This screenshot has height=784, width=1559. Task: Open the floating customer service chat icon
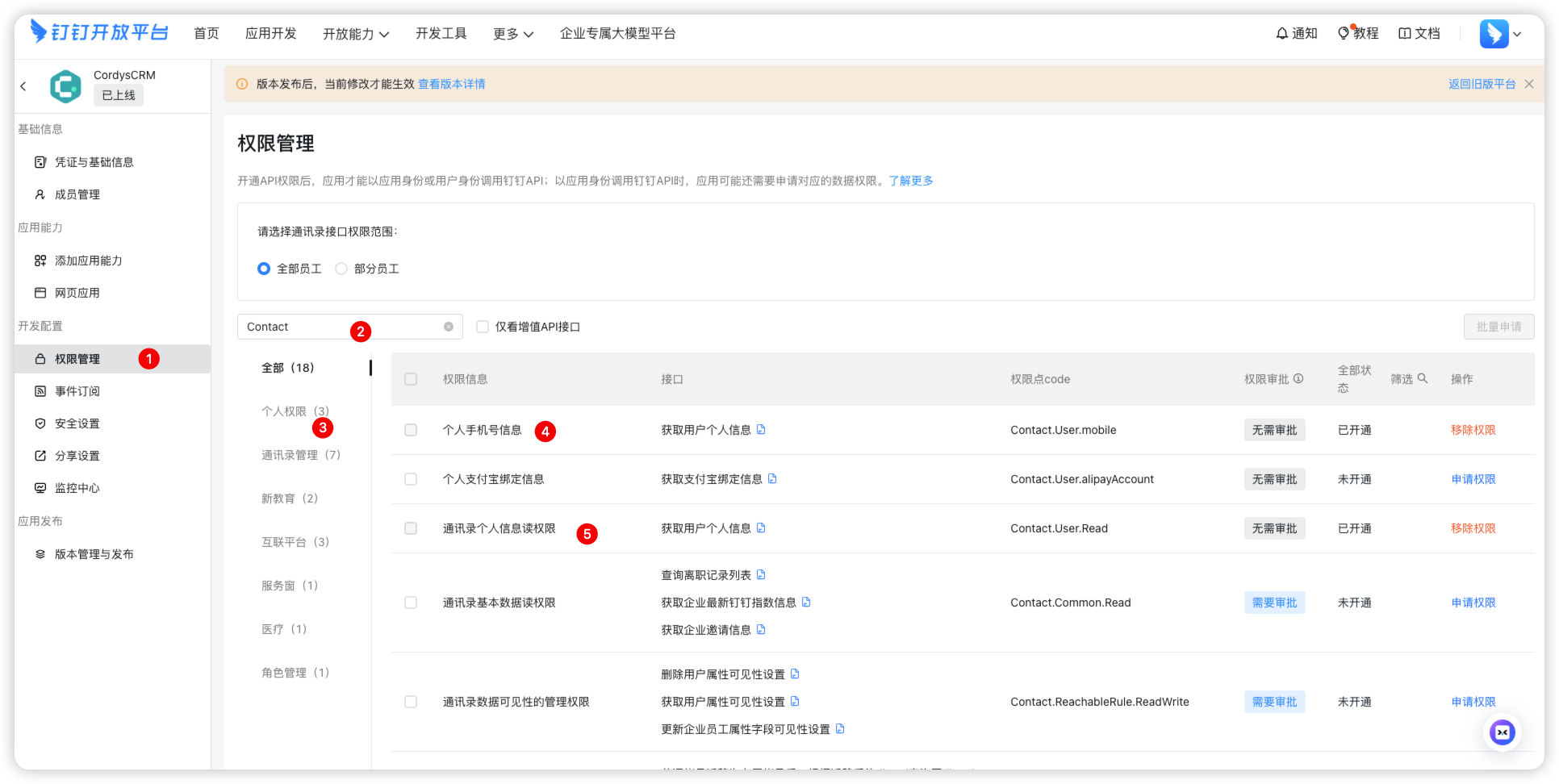(1502, 732)
